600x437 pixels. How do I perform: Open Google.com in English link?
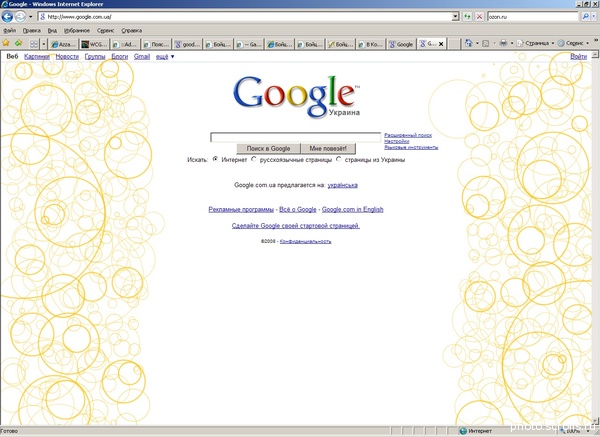(x=352, y=209)
